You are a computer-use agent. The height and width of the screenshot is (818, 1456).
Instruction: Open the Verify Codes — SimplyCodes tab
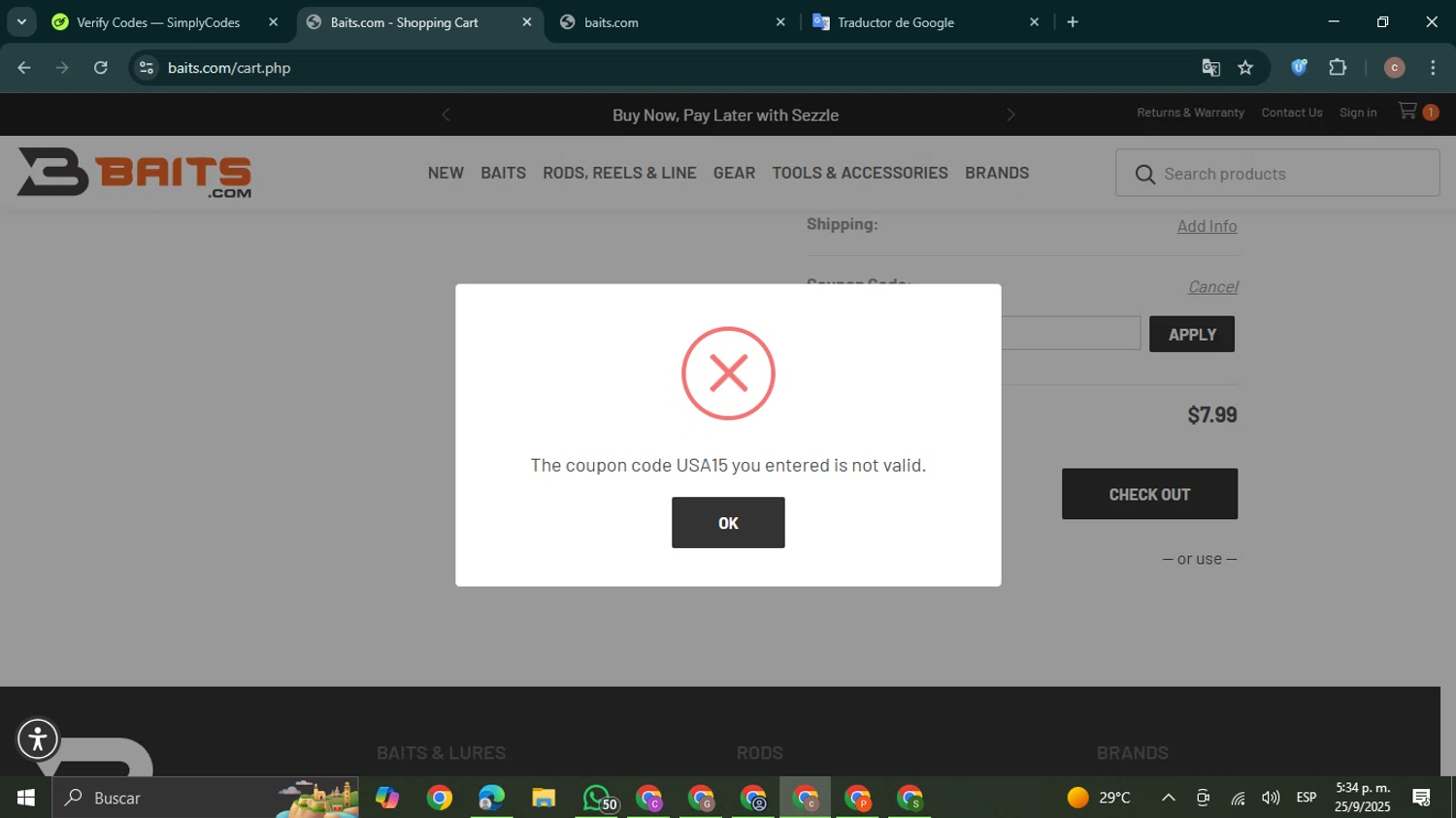(x=158, y=22)
